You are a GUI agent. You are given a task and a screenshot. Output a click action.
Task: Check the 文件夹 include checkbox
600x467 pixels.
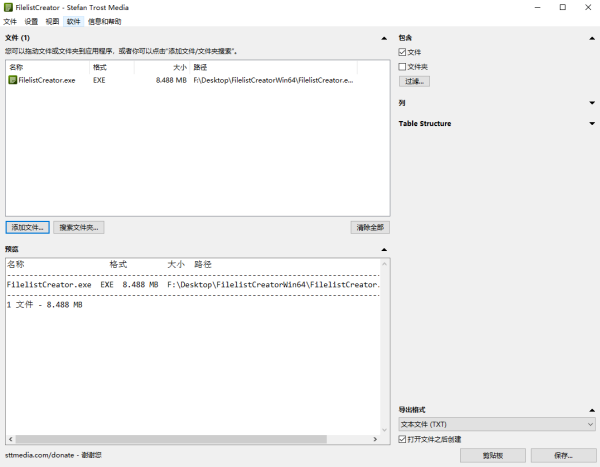click(402, 67)
